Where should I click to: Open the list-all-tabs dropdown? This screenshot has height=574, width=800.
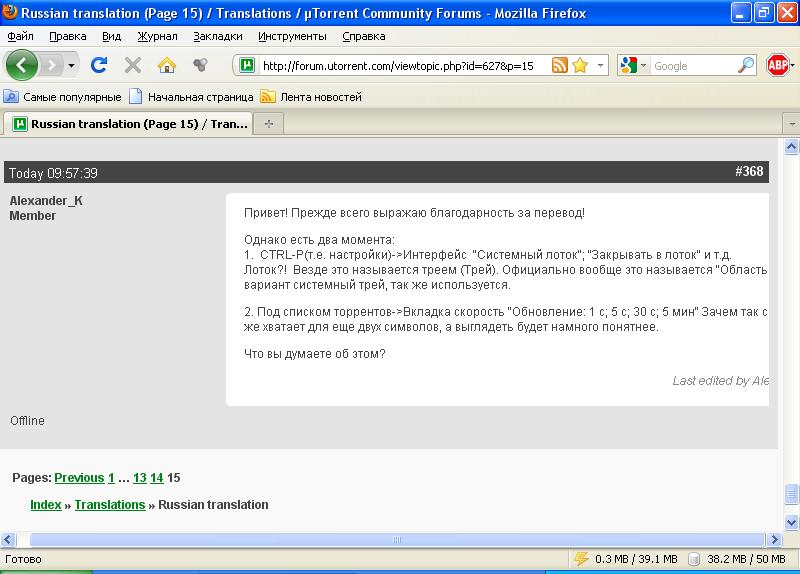click(x=791, y=124)
